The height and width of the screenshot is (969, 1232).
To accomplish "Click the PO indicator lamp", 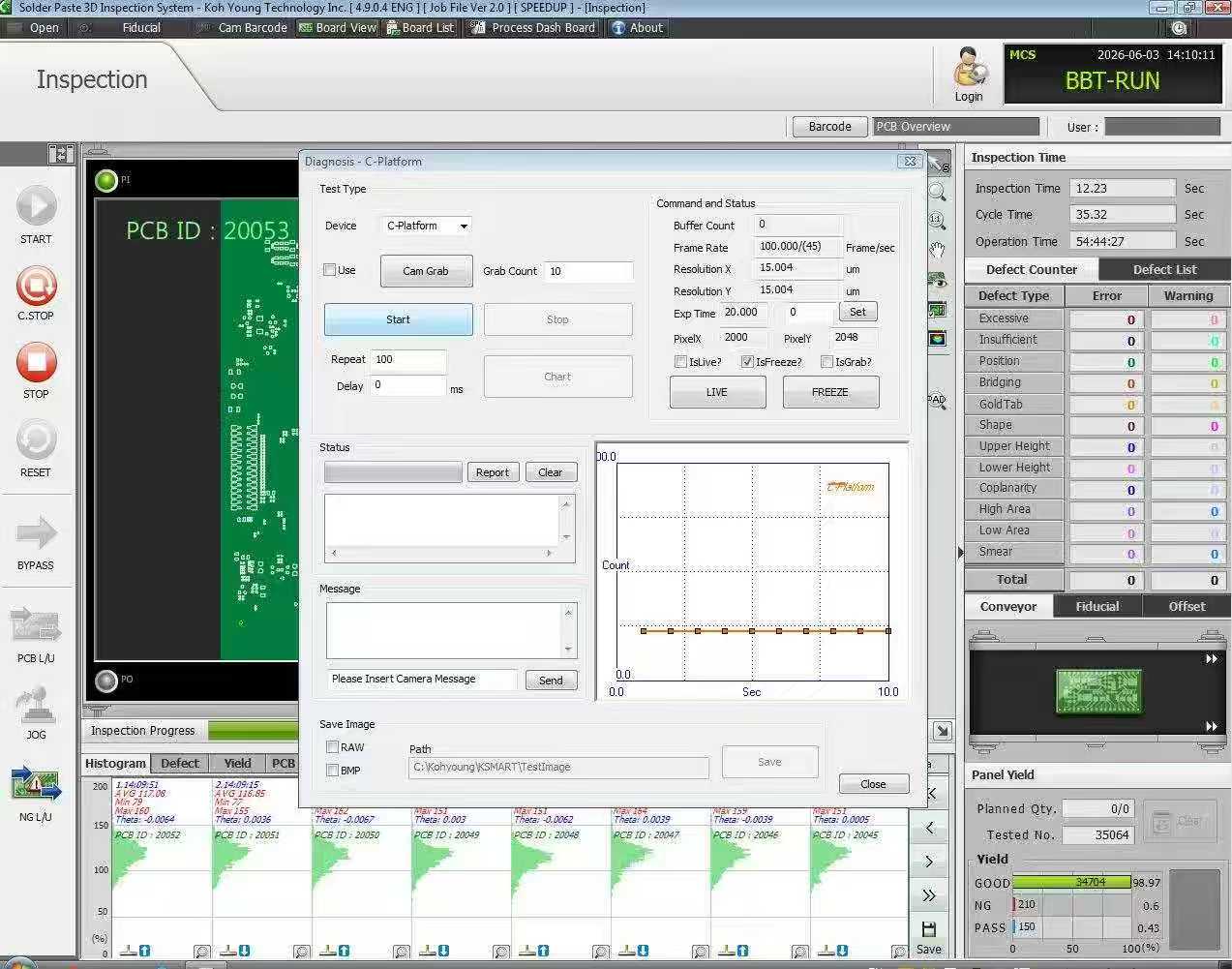I will pos(106,681).
